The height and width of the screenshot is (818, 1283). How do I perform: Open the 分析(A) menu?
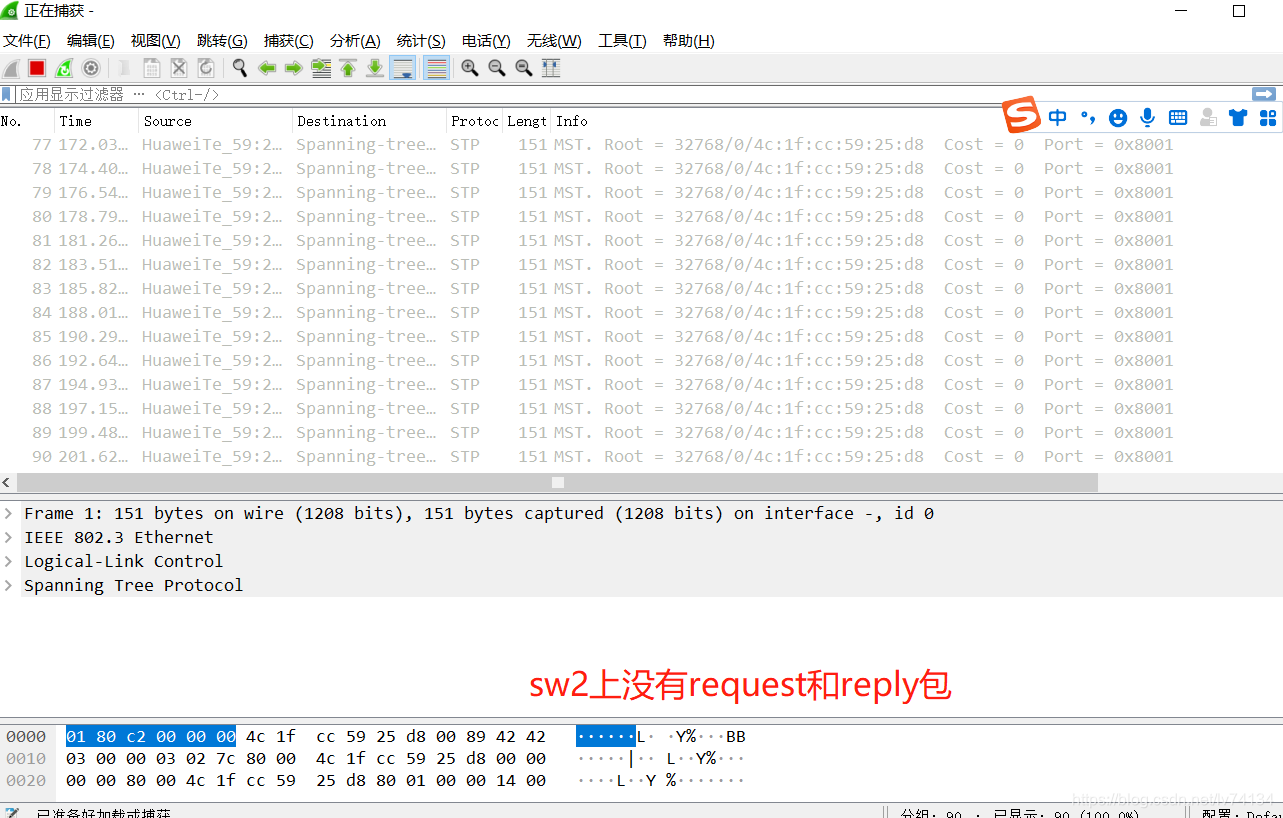(355, 41)
